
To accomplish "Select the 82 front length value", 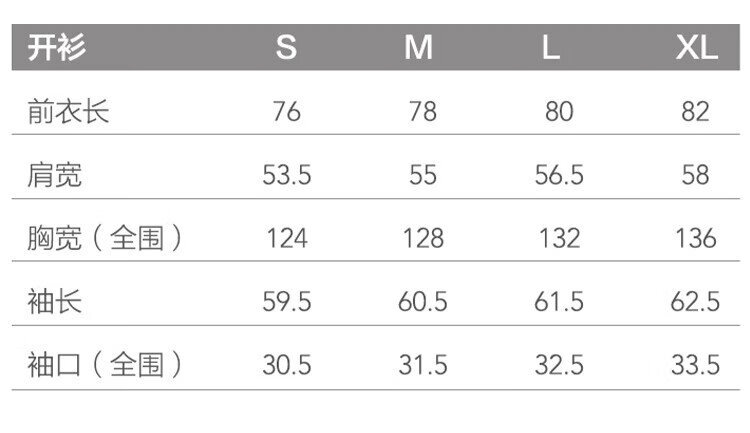I will pos(695,111).
